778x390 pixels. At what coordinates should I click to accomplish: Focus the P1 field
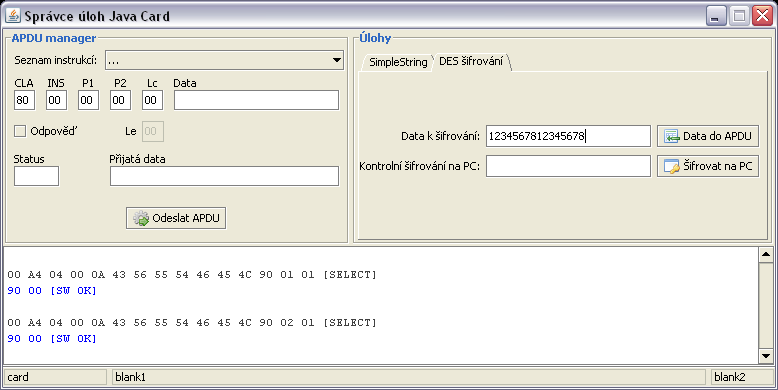(88, 100)
